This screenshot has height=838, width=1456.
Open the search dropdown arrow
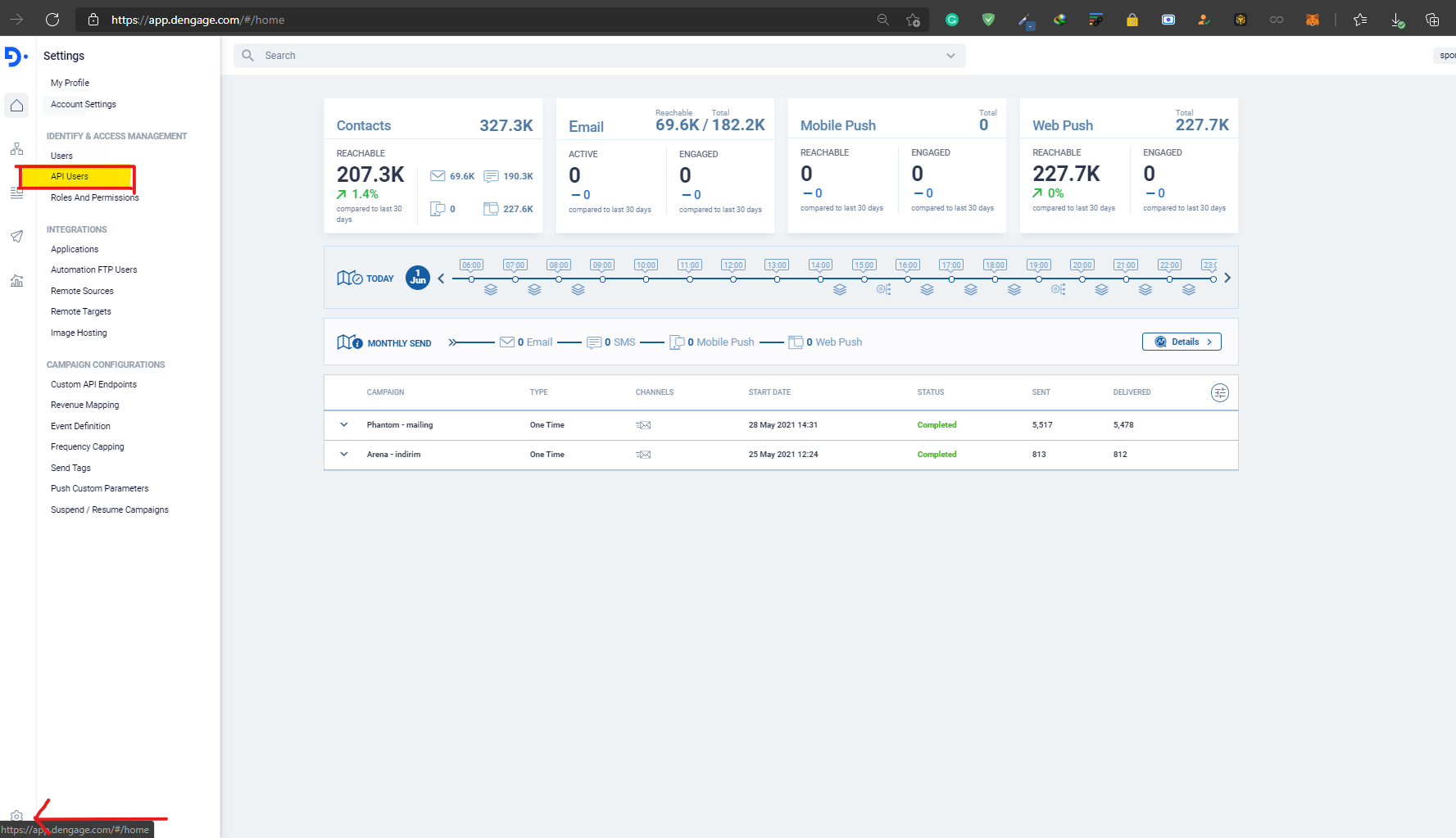tap(950, 55)
